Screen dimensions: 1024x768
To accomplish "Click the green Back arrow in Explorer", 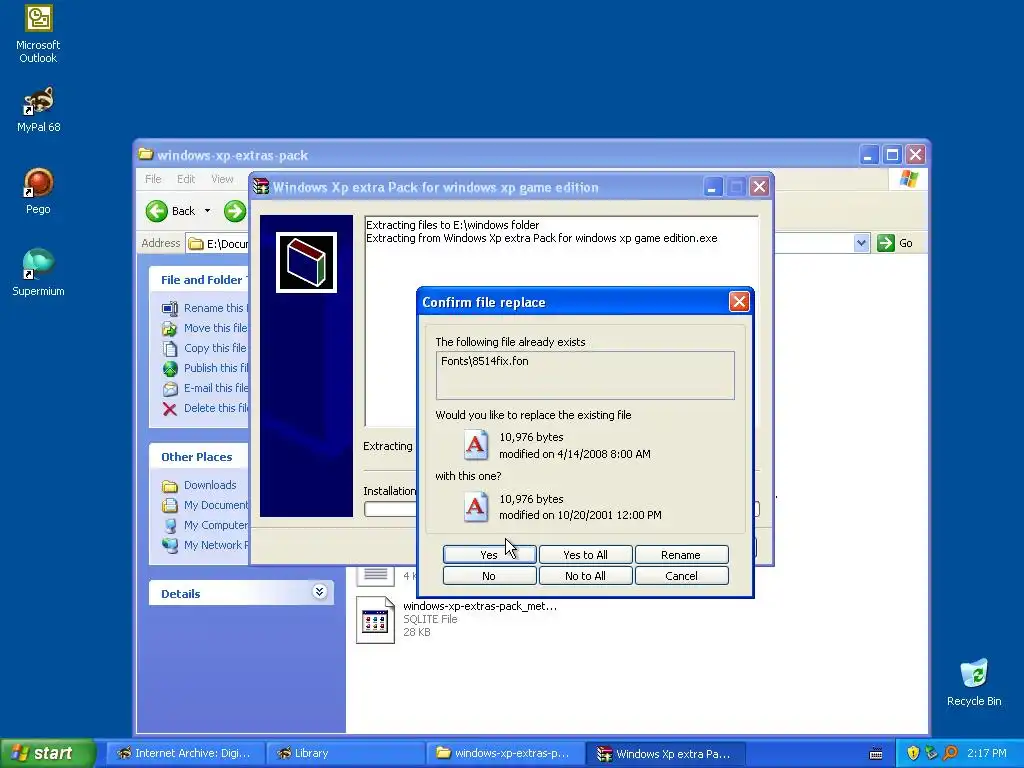I will coord(157,211).
